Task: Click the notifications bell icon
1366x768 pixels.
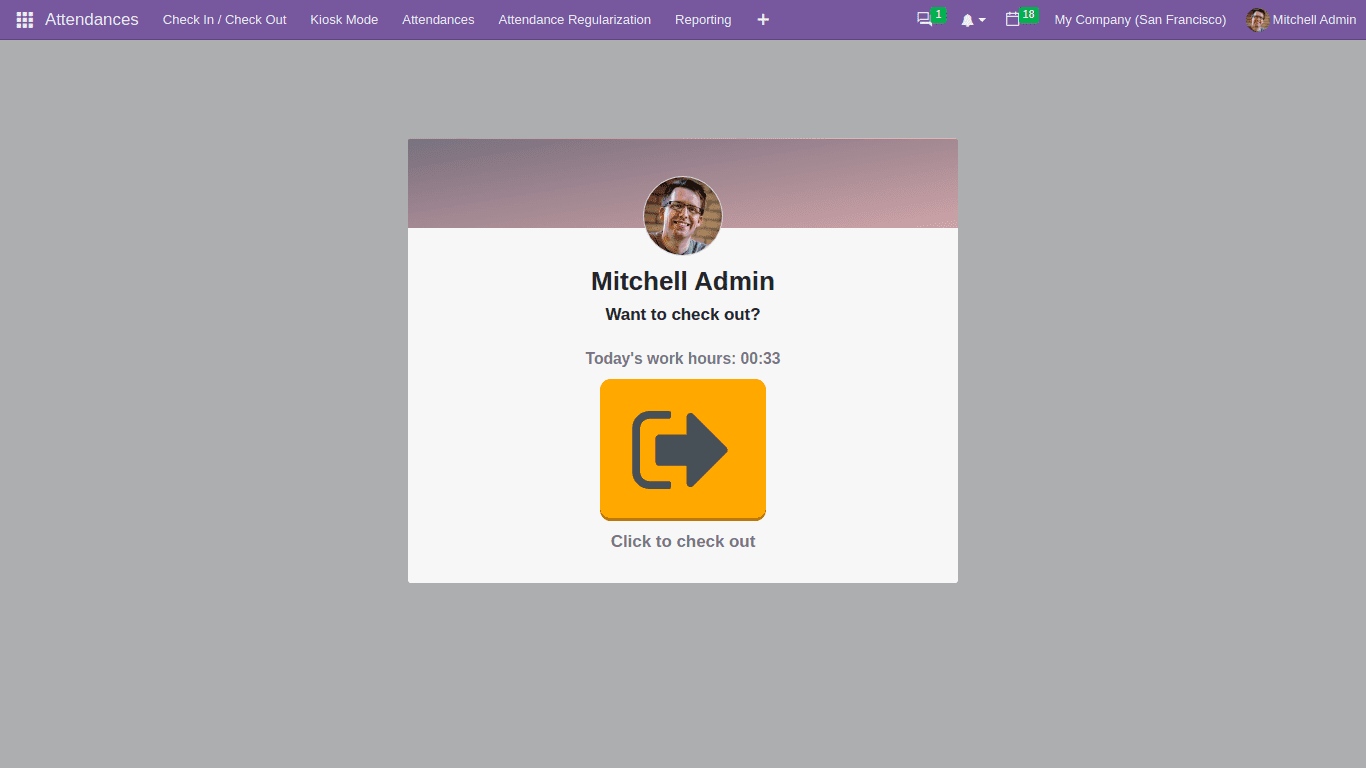Action: (968, 19)
